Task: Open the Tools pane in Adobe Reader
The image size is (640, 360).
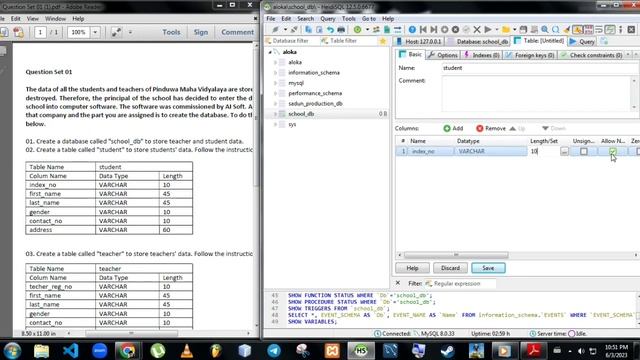Action: (171, 32)
